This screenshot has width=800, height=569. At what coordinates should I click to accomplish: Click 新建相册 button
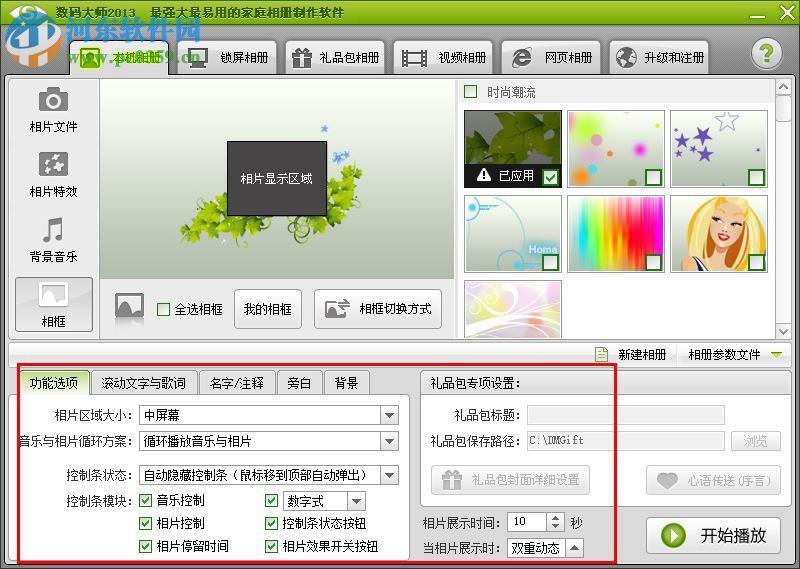[633, 354]
